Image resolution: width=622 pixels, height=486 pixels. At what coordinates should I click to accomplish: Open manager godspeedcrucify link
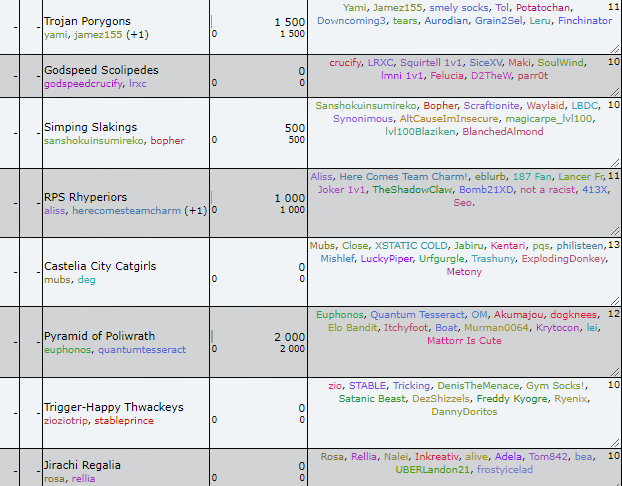tap(83, 84)
